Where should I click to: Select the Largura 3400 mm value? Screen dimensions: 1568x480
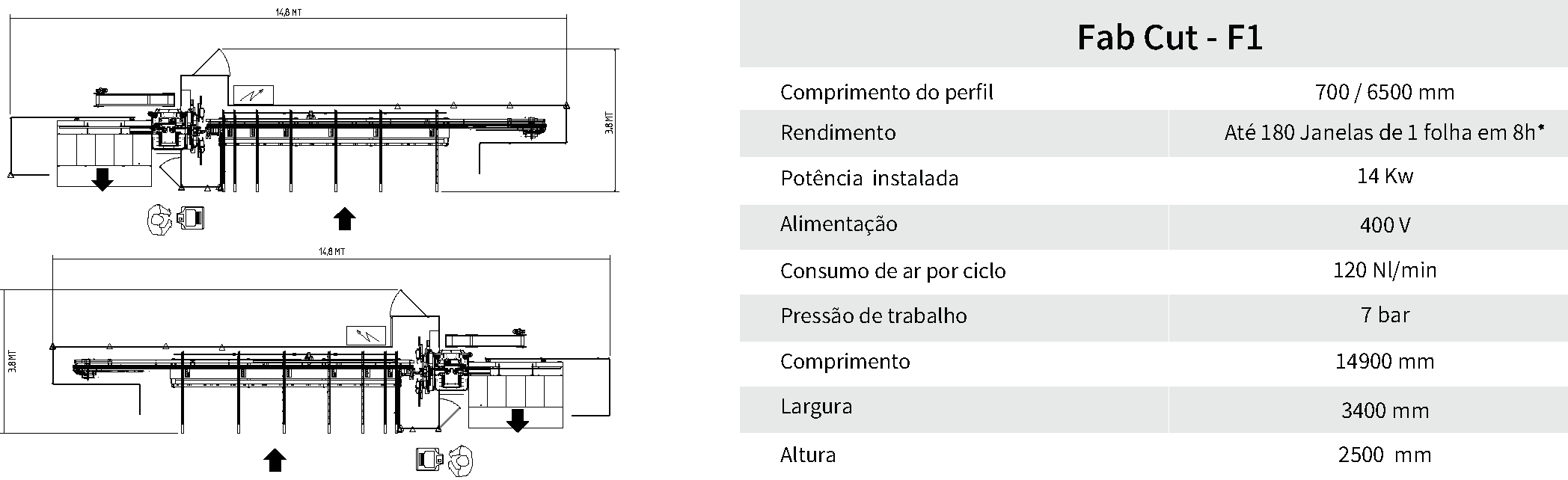1385,410
